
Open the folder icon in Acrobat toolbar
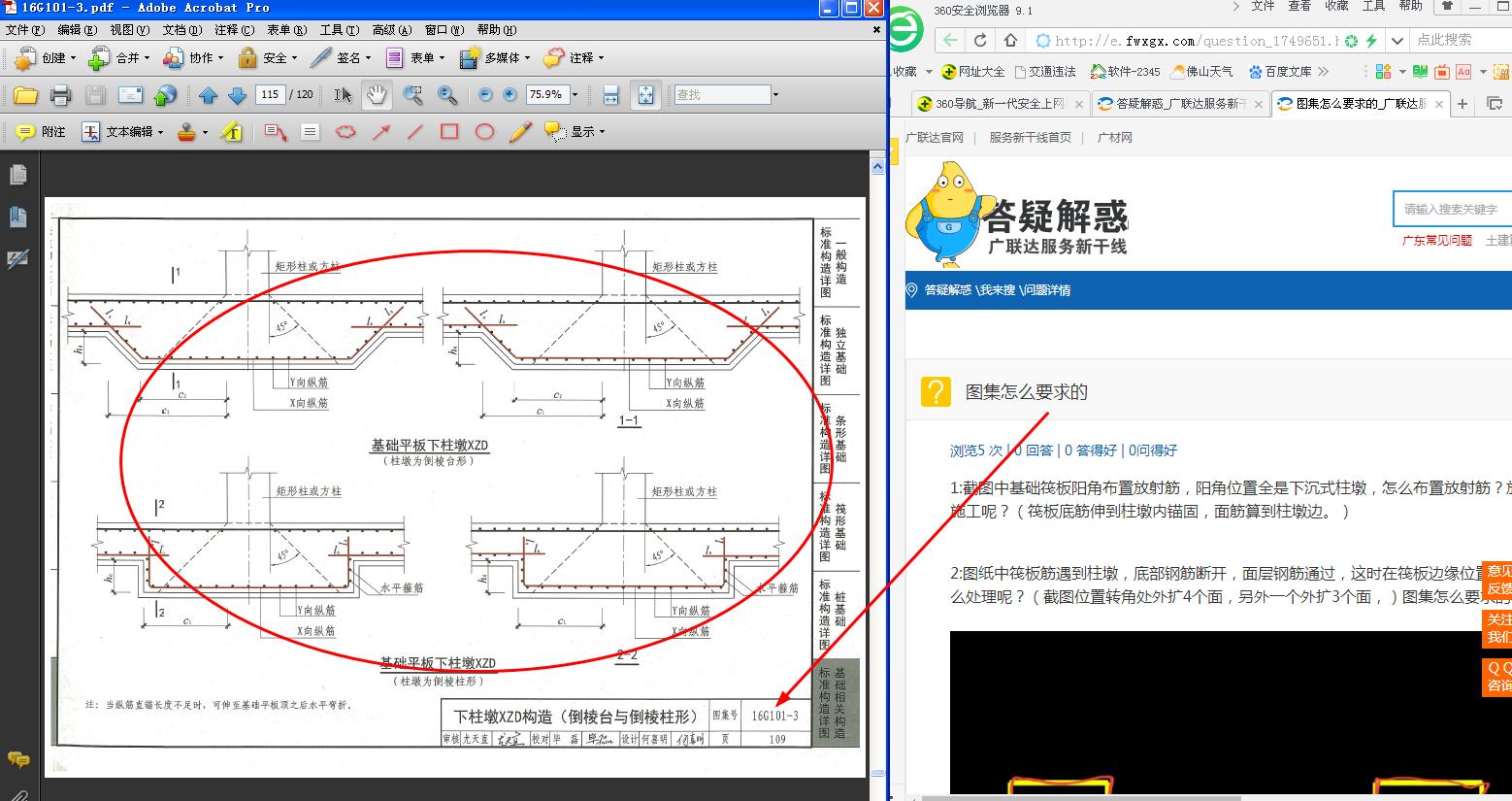click(25, 95)
